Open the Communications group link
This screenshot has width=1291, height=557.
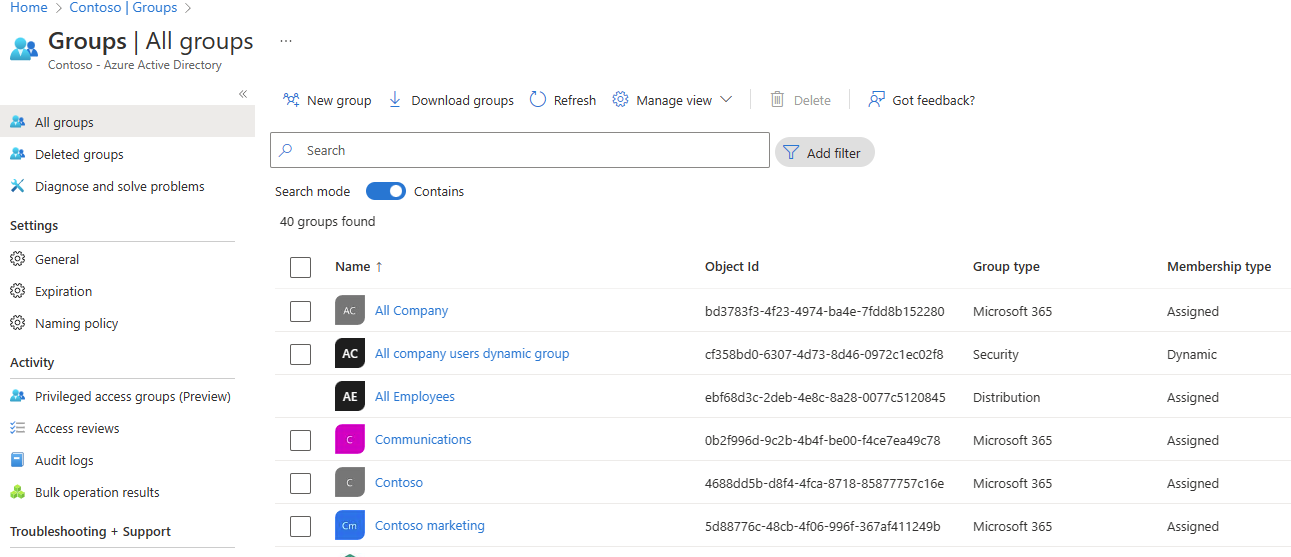coord(423,440)
